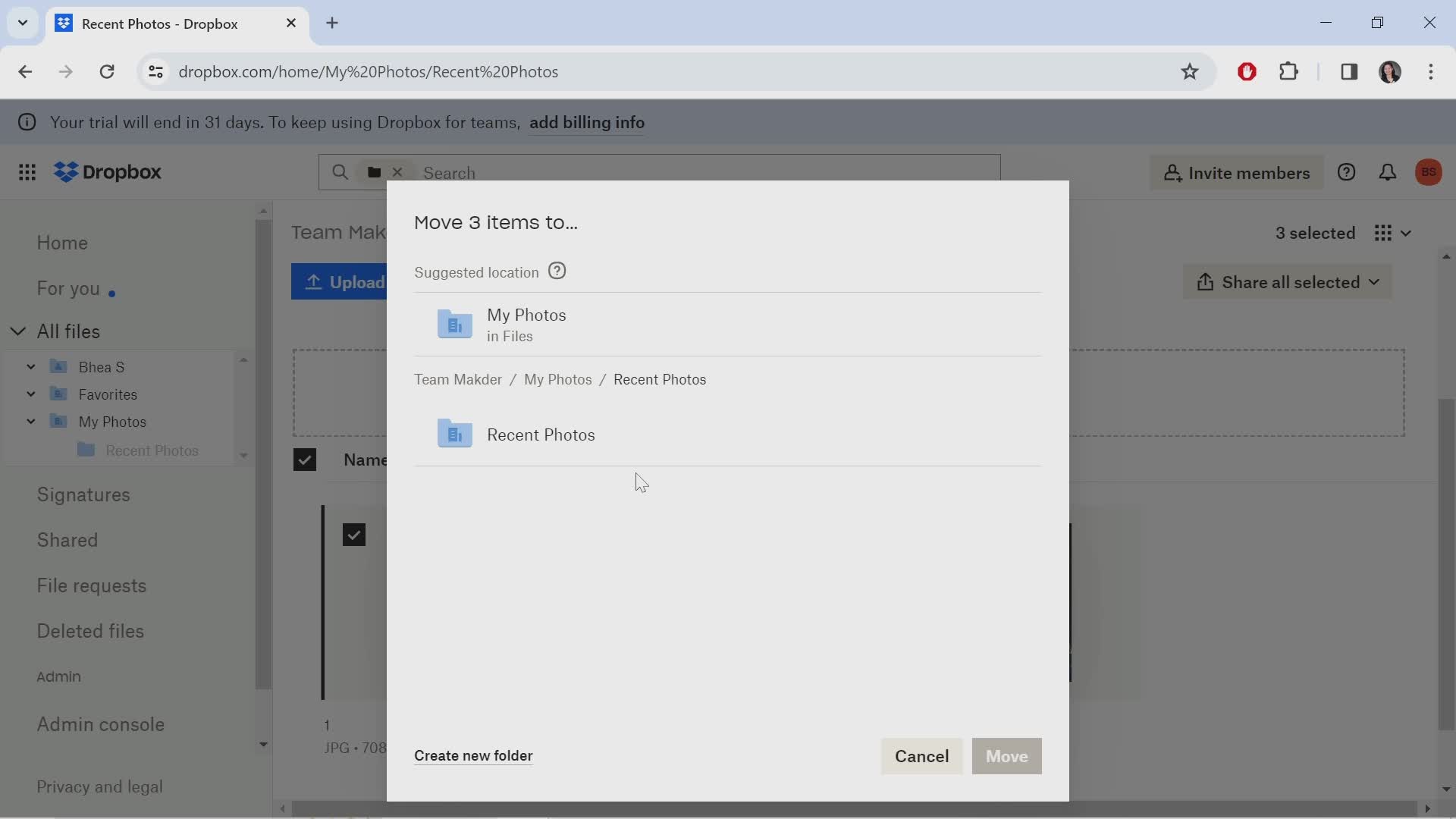Go back in browser history
The height and width of the screenshot is (819, 1456).
pyautogui.click(x=25, y=71)
